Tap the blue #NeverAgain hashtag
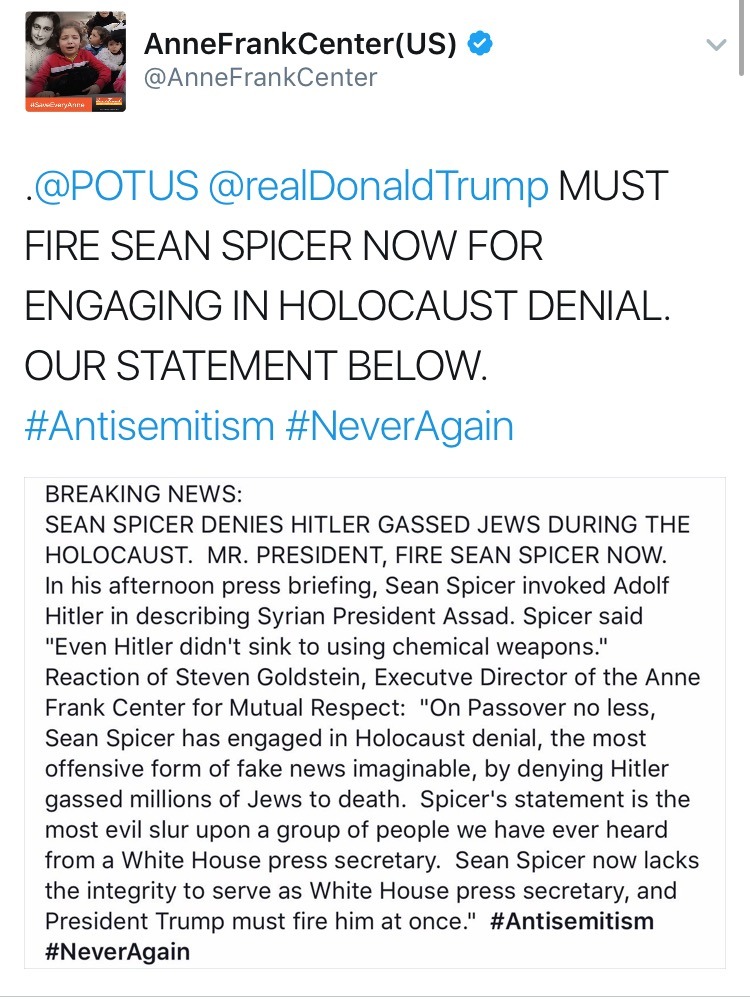 click(400, 426)
